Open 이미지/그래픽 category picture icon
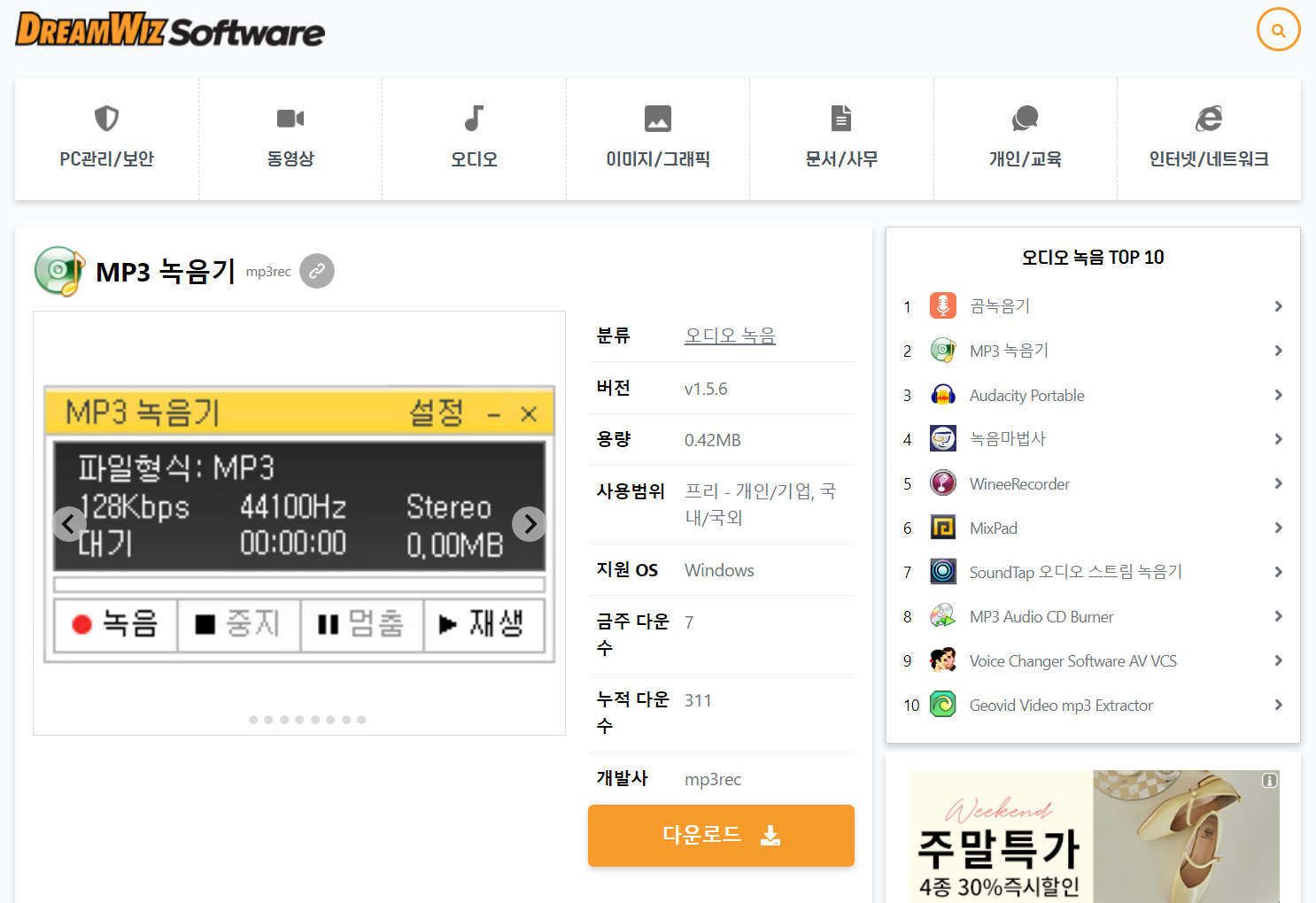Screen dimensions: 1316x903 click(658, 118)
